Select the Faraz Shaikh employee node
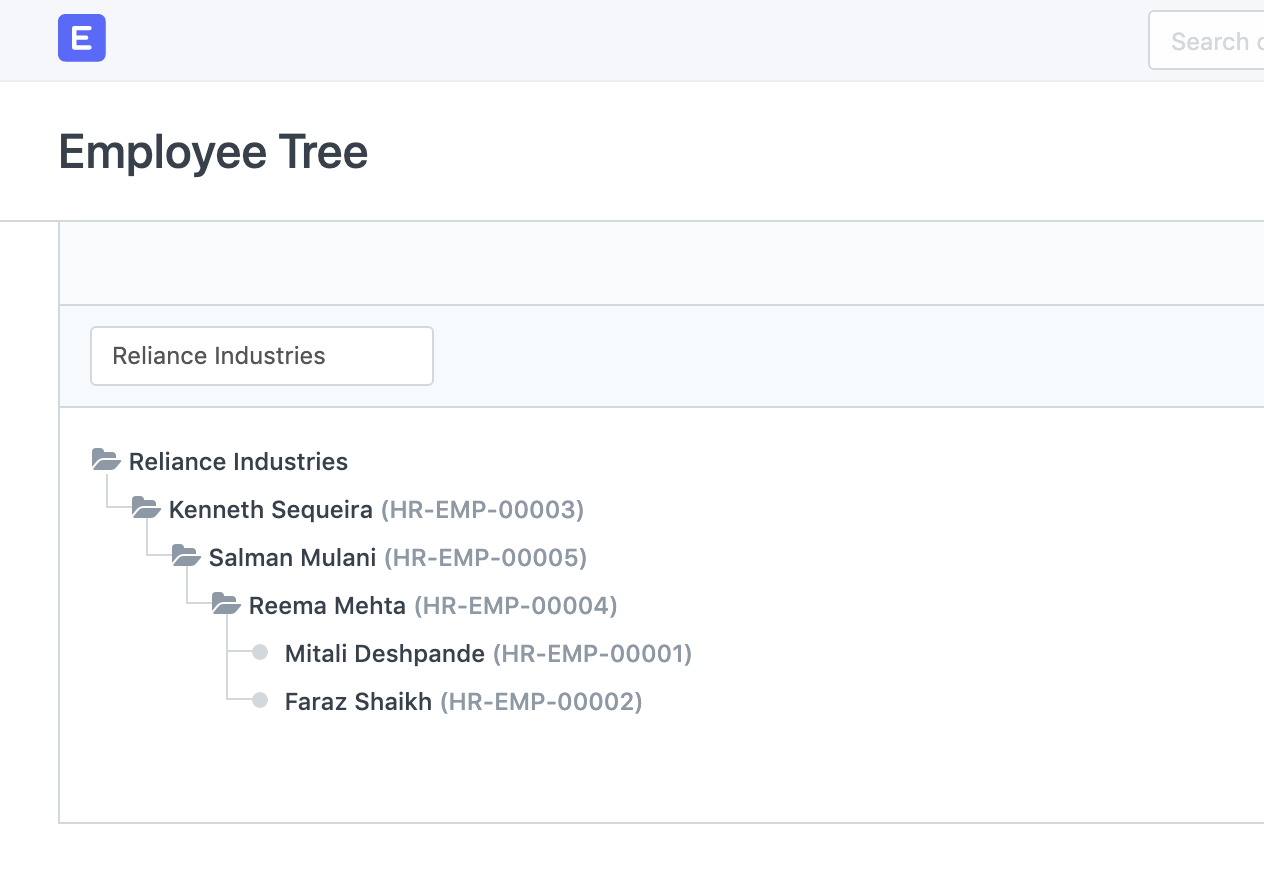1264x886 pixels. (358, 702)
